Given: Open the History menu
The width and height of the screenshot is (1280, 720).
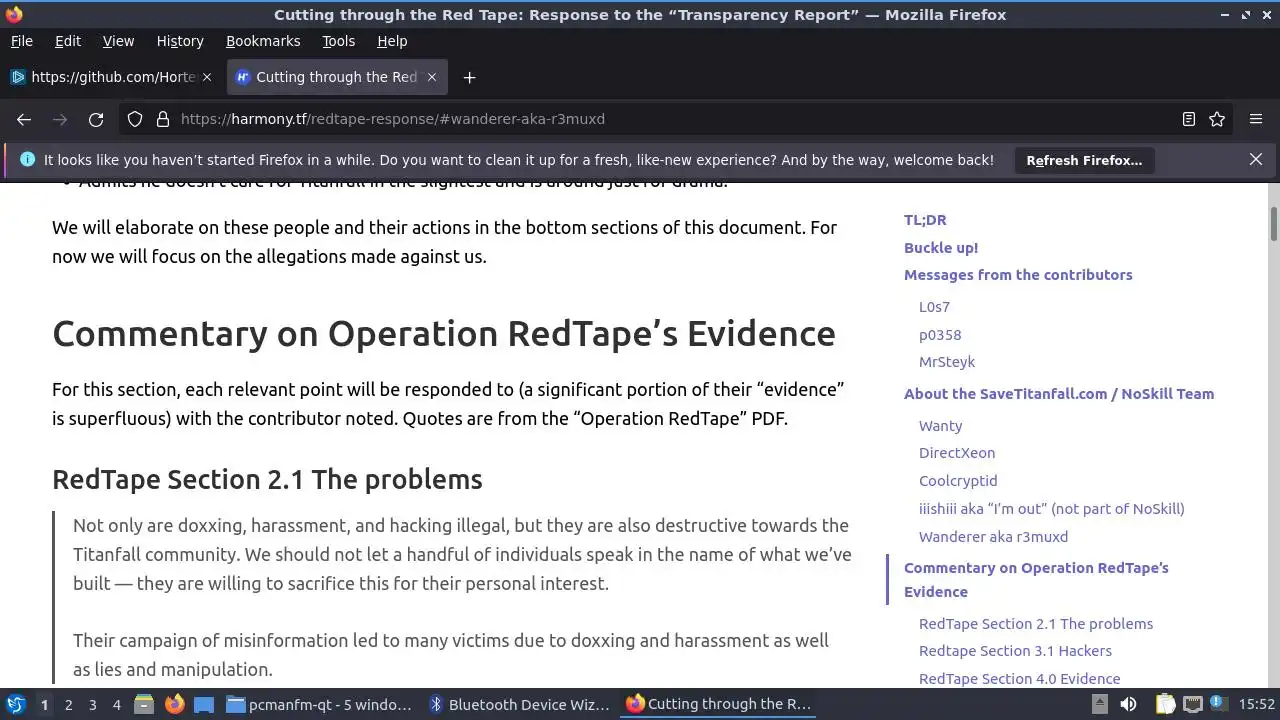Looking at the screenshot, I should pyautogui.click(x=180, y=41).
